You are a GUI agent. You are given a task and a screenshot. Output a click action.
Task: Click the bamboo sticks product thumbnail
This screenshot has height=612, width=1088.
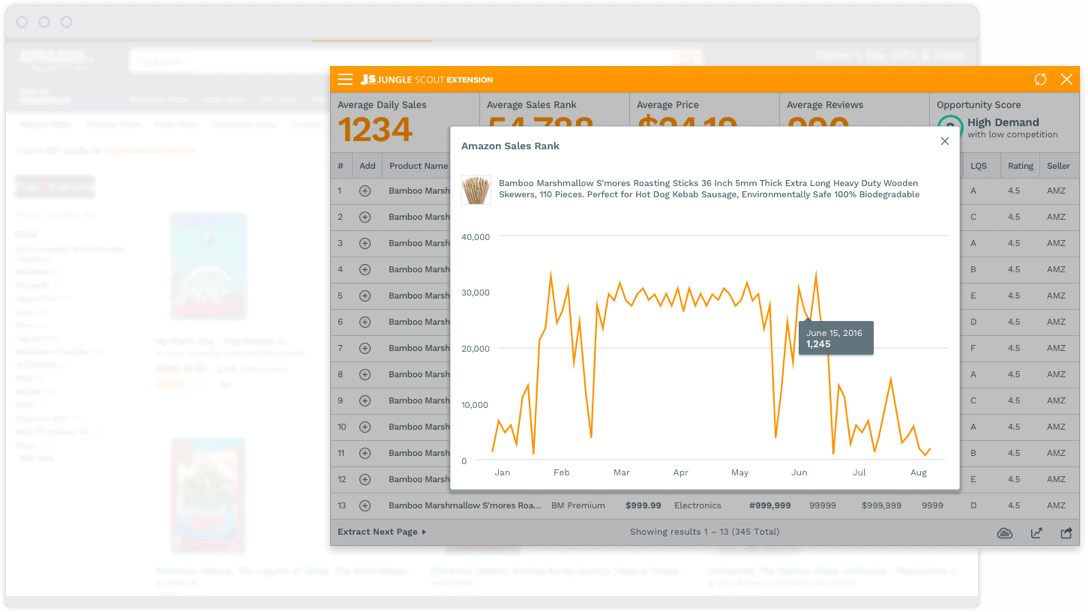point(476,189)
